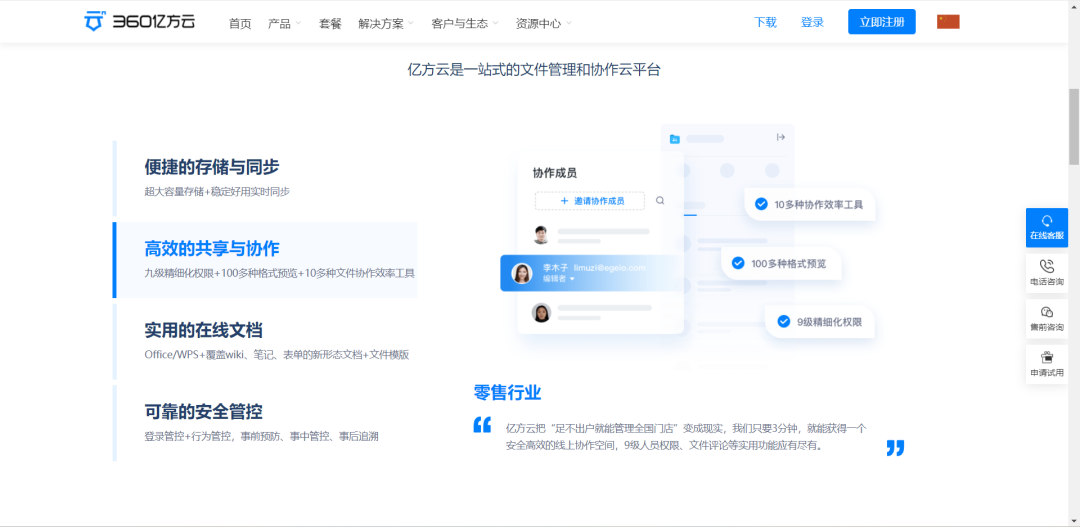Screen dimensions: 1080x527
Task: Click the 下载 link
Action: click(x=765, y=22)
